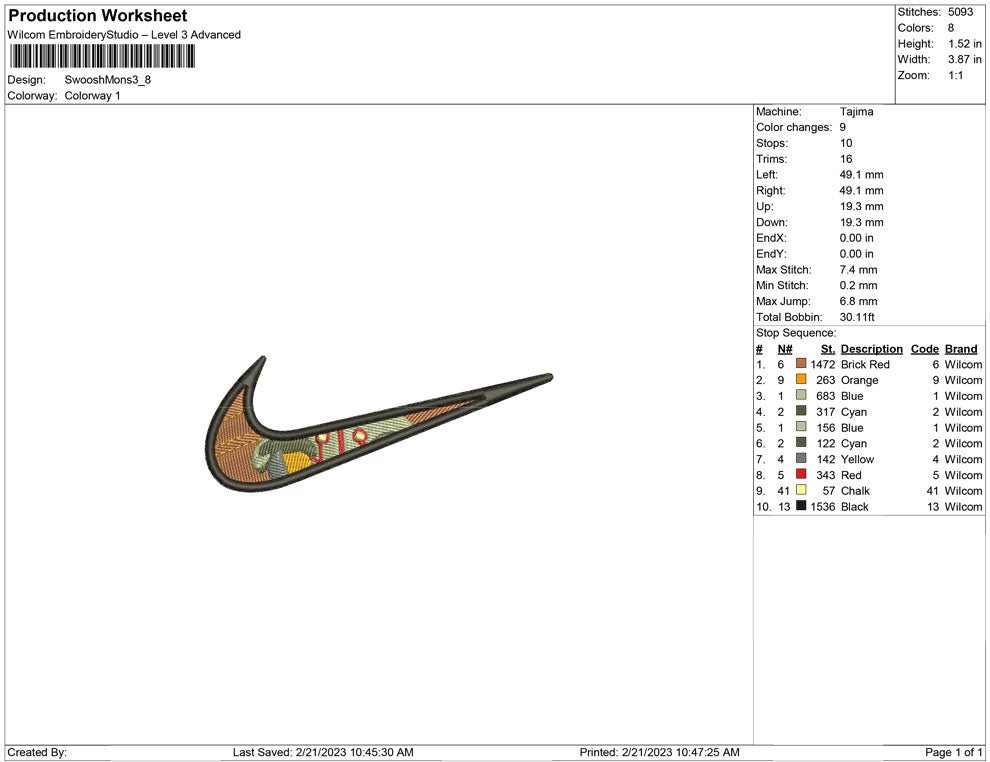
Task: Click the barcode under the title
Action: pyautogui.click(x=102, y=56)
